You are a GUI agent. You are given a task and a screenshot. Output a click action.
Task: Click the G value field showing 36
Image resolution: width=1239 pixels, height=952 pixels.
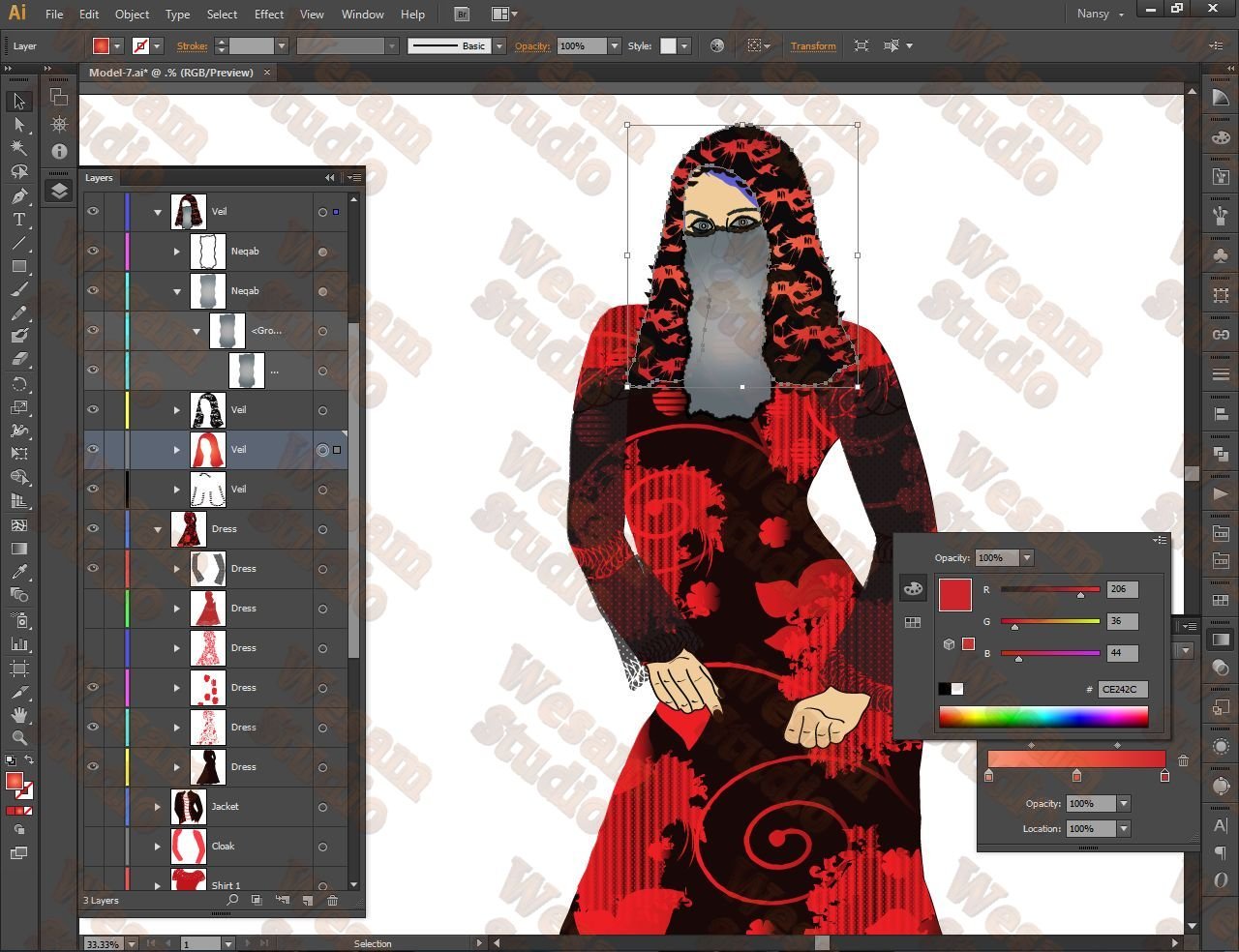pos(1122,621)
